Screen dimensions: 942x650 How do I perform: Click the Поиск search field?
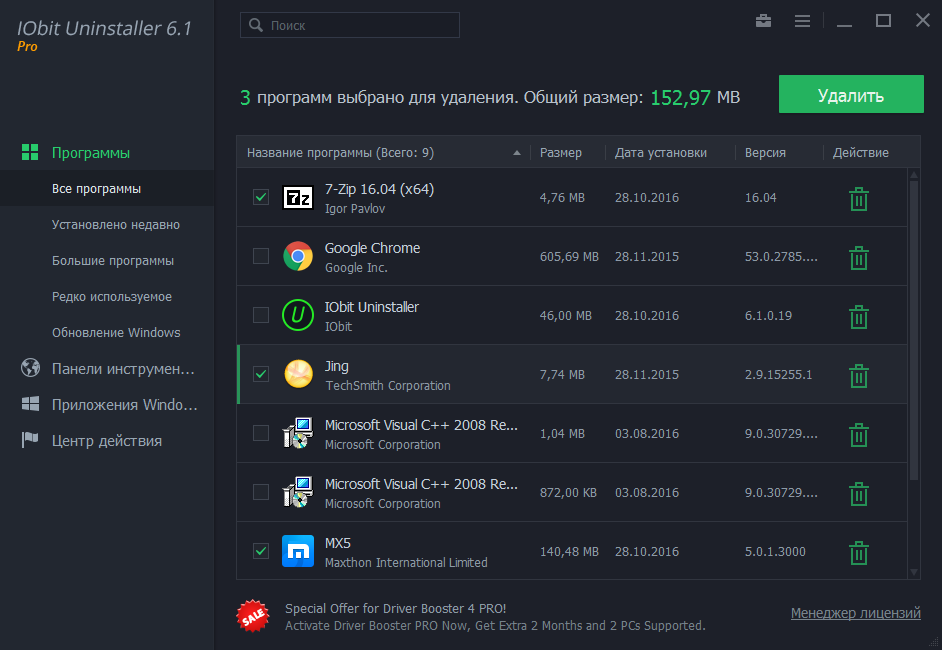coord(350,25)
